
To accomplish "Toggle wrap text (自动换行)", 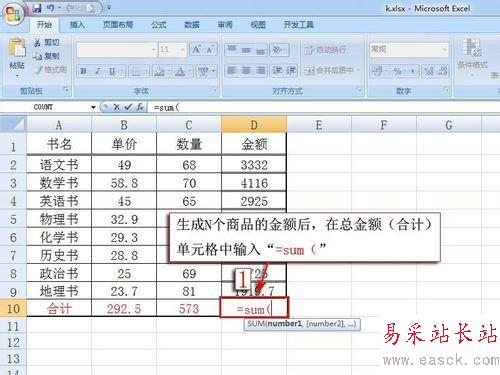I will coord(326,50).
